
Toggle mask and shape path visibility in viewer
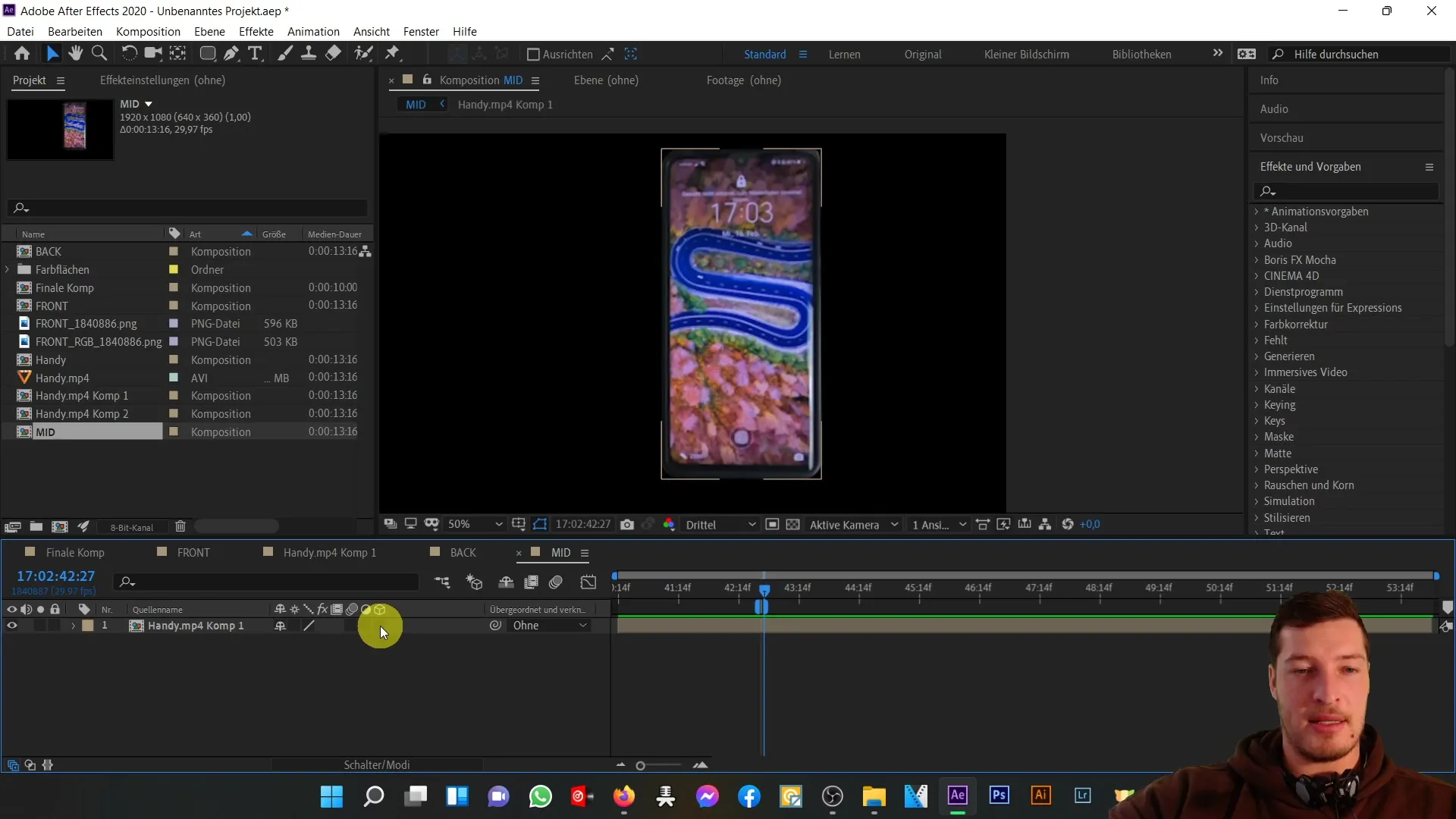(540, 525)
